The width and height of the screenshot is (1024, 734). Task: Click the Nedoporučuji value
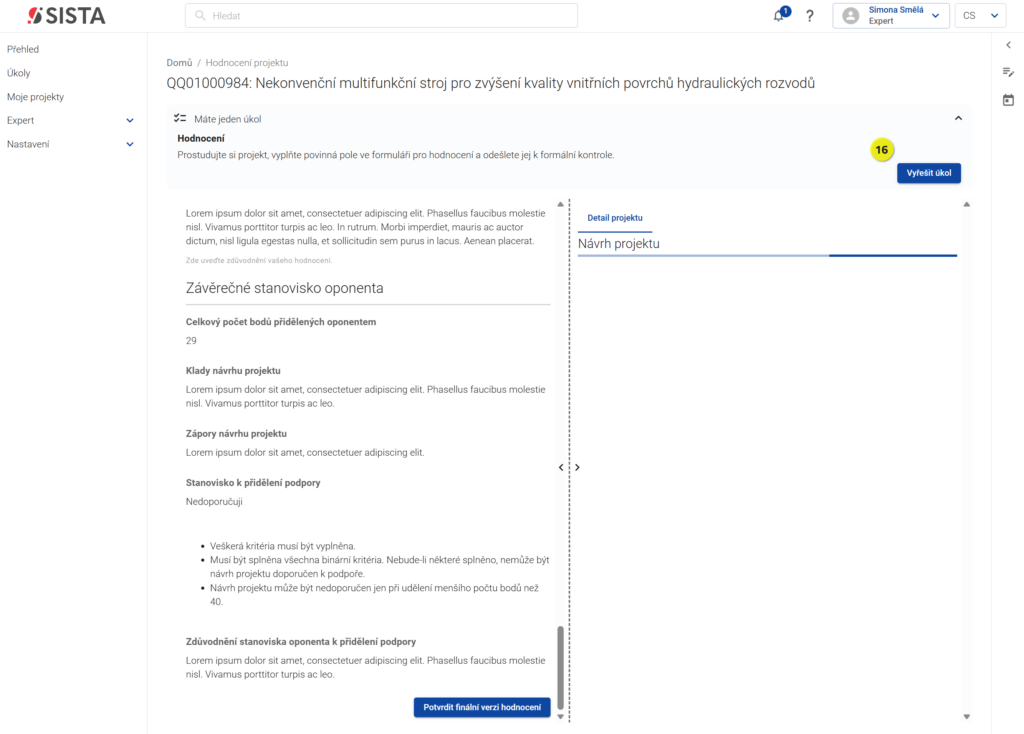[x=214, y=502]
